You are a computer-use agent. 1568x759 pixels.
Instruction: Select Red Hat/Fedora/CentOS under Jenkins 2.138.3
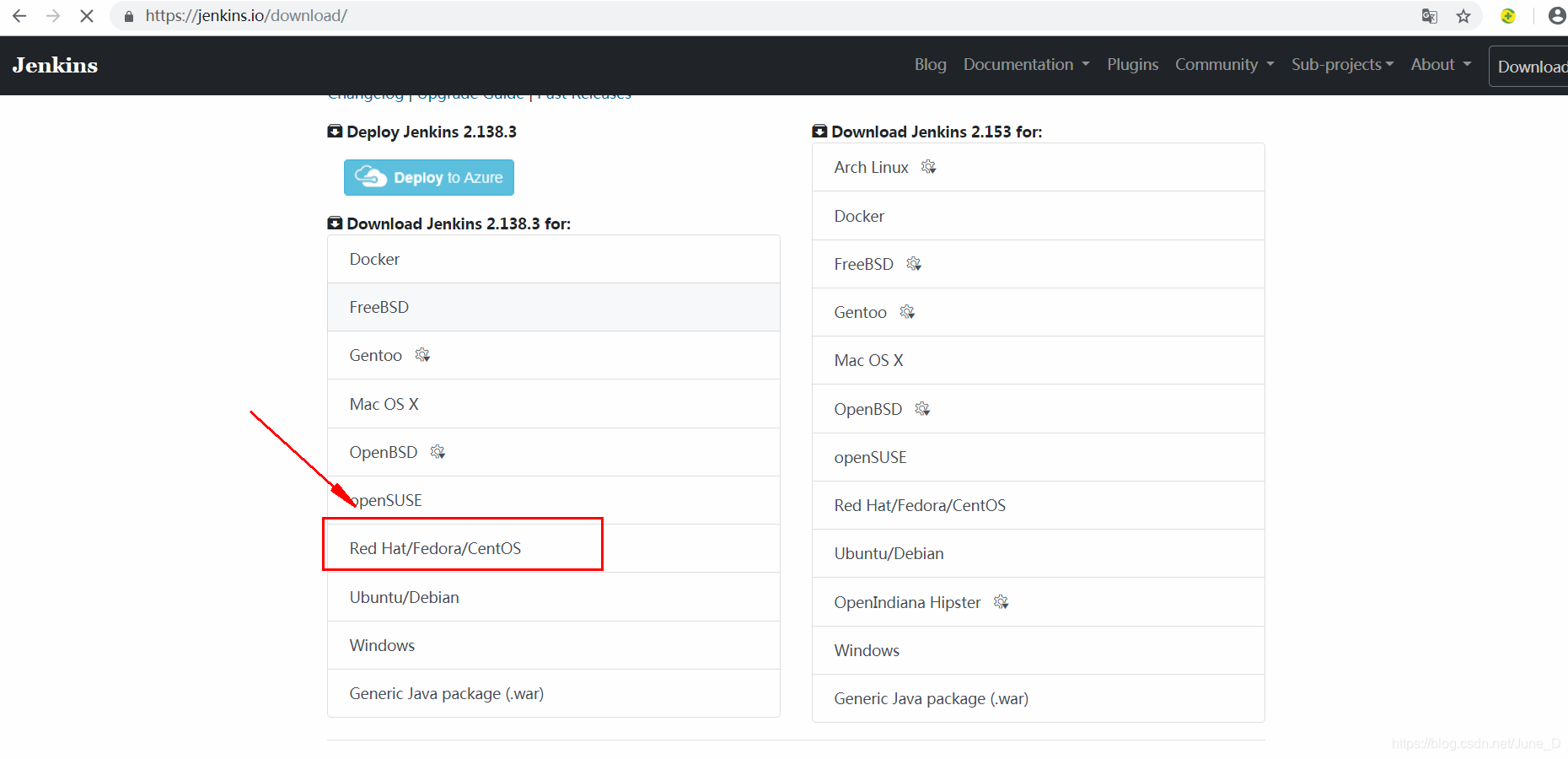[x=554, y=548]
